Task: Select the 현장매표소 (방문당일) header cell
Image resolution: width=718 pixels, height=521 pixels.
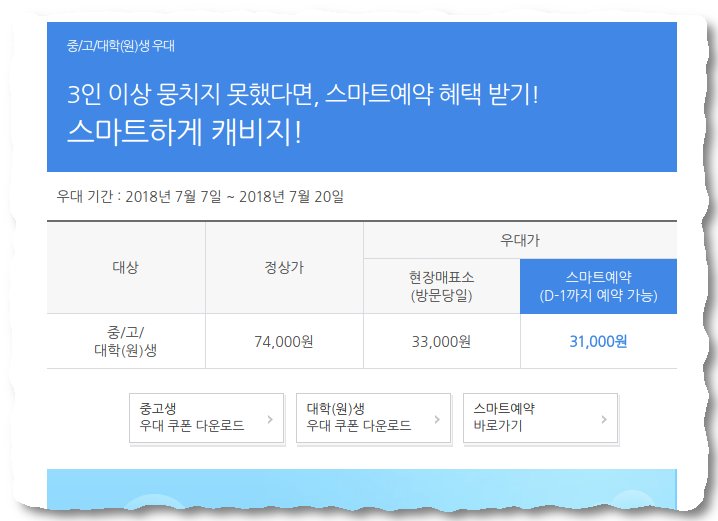Action: (x=441, y=286)
